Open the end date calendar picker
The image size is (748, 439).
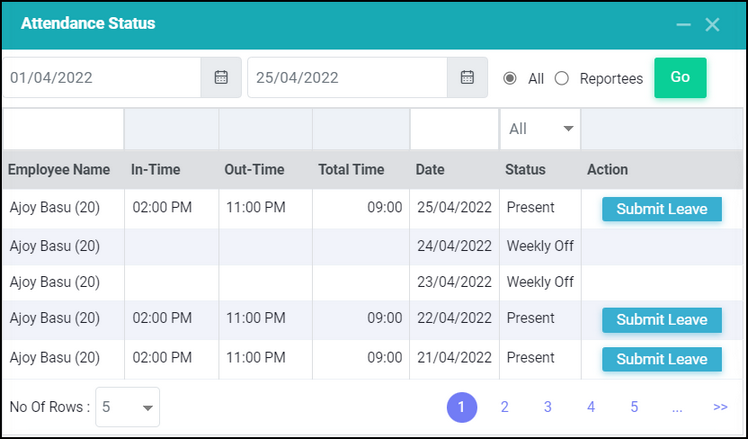(467, 77)
